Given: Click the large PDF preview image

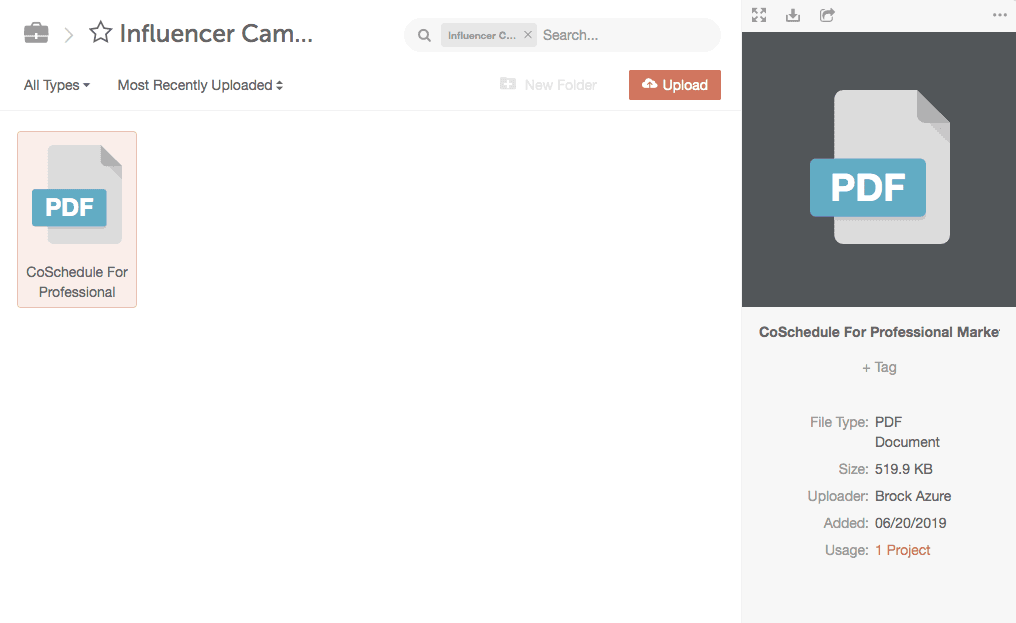Looking at the screenshot, I should click(879, 169).
